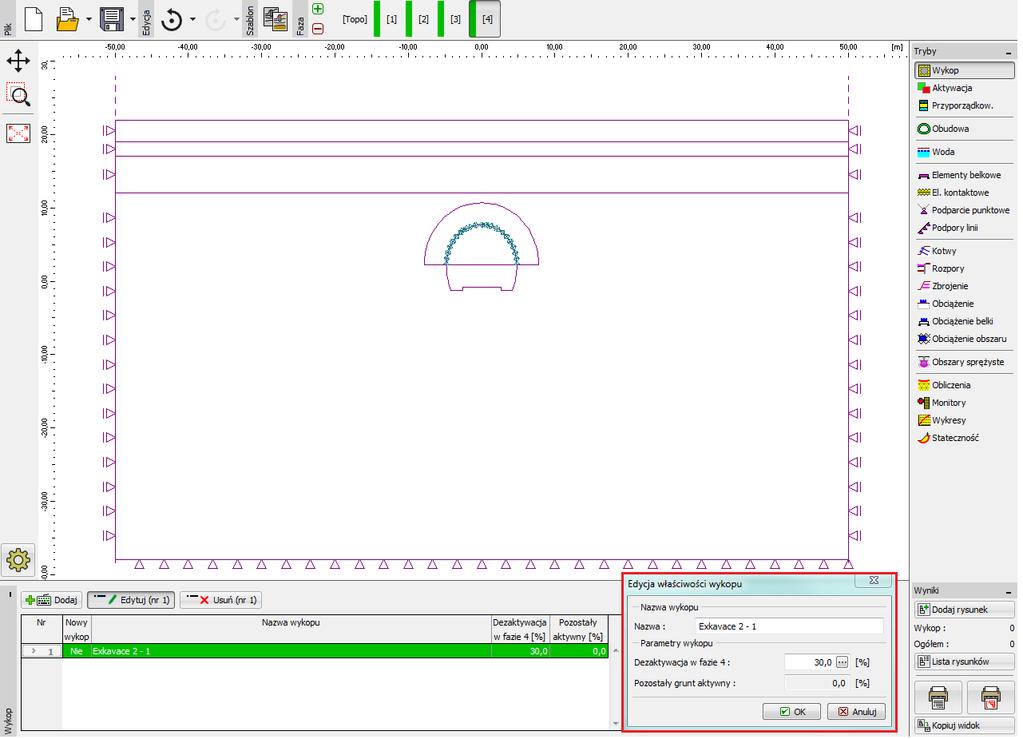Image resolution: width=1023 pixels, height=739 pixels.
Task: Open the ellipsis button next to 30,0
Action: click(842, 663)
